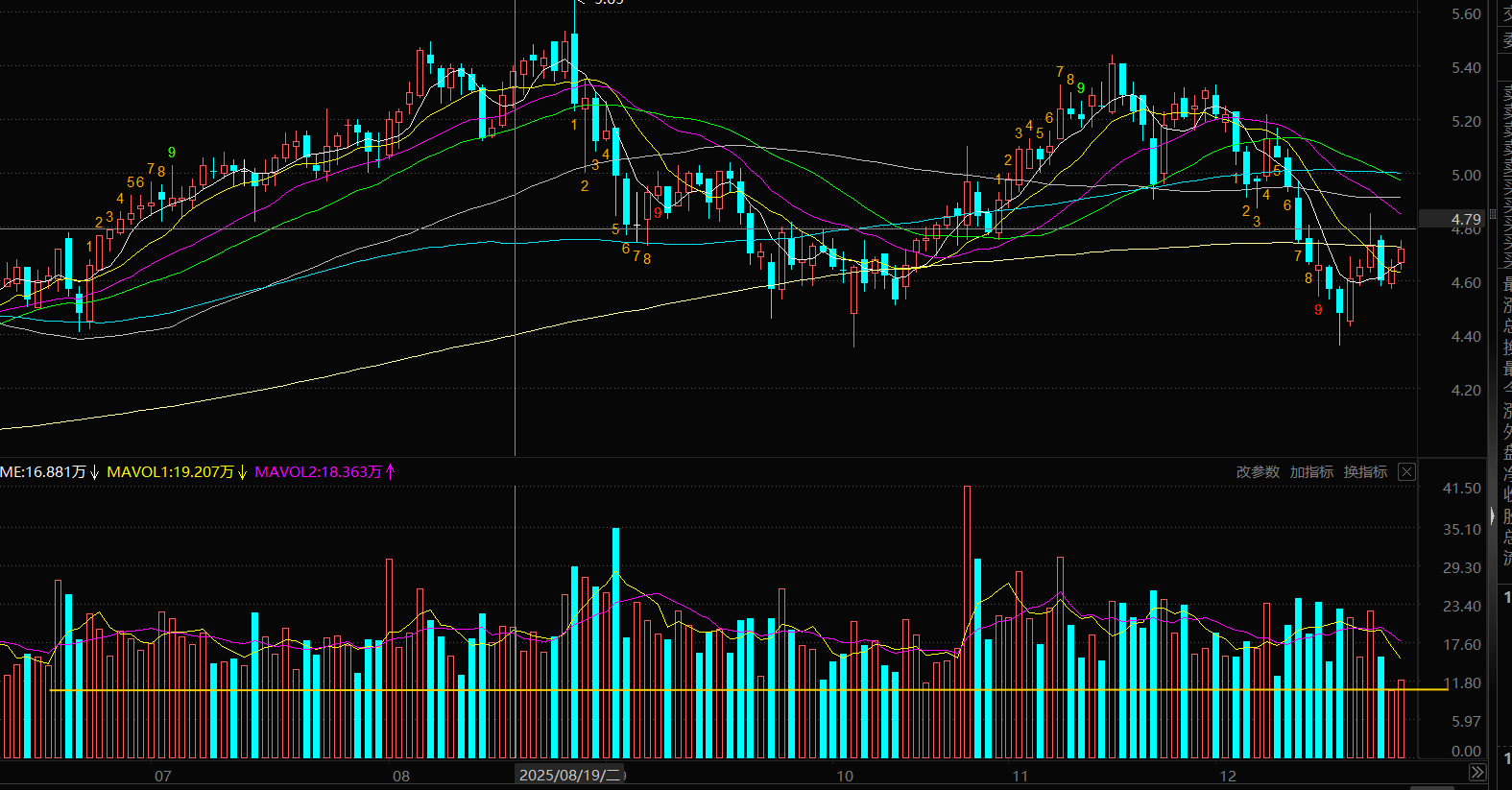Click the 08 month marker on time axis
The image size is (1512, 790).
click(x=401, y=776)
